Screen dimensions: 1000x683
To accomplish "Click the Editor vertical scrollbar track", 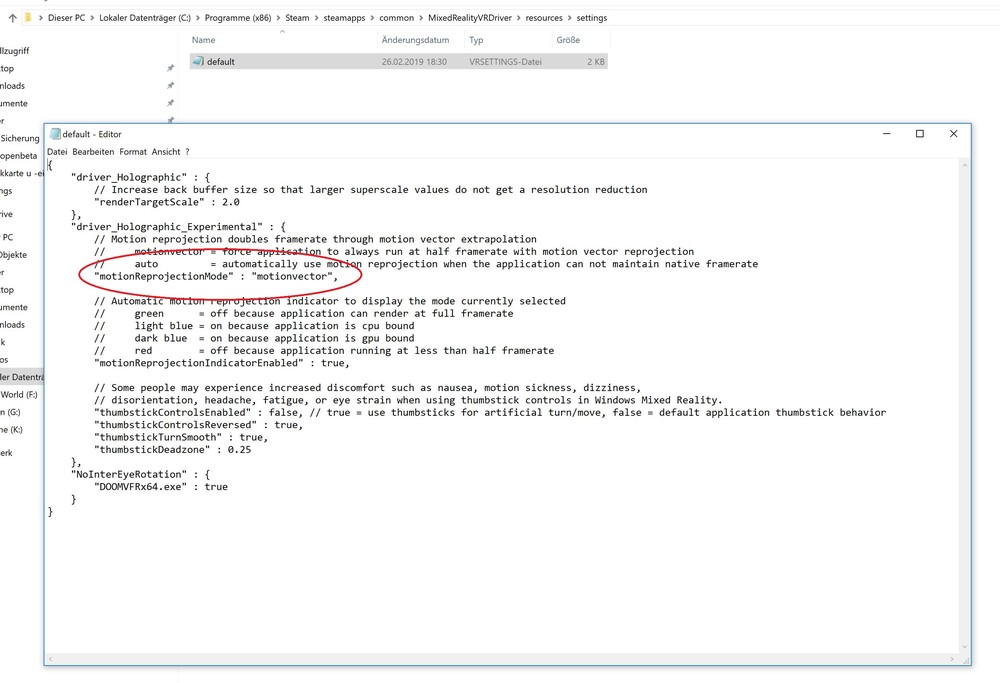I will pos(964,406).
